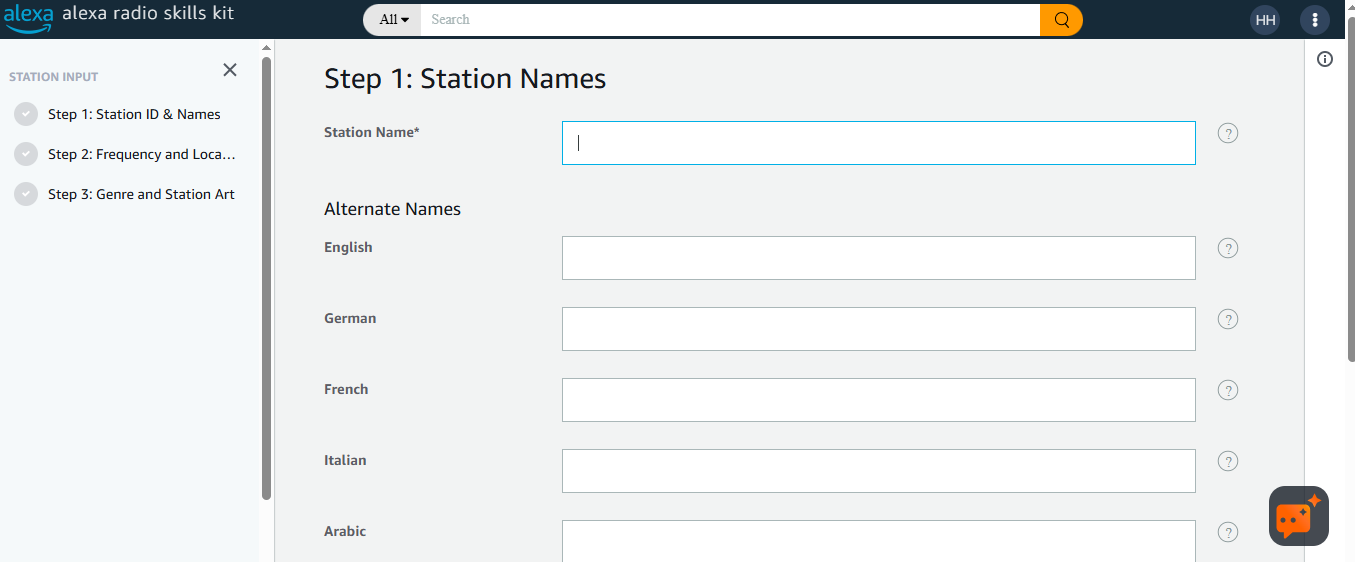Click the 'Alternate Names' section heading
Viewport: 1355px width, 562px height.
392,209
